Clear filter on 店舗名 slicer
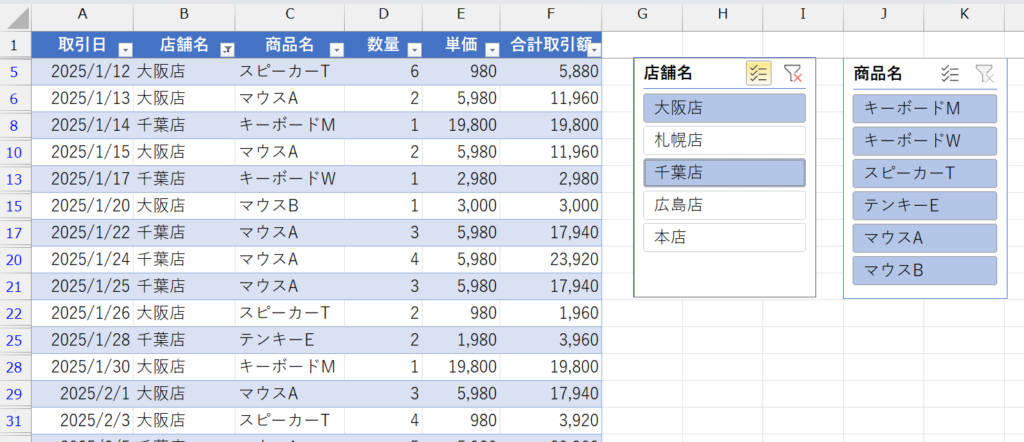The width and height of the screenshot is (1024, 442). coord(793,73)
